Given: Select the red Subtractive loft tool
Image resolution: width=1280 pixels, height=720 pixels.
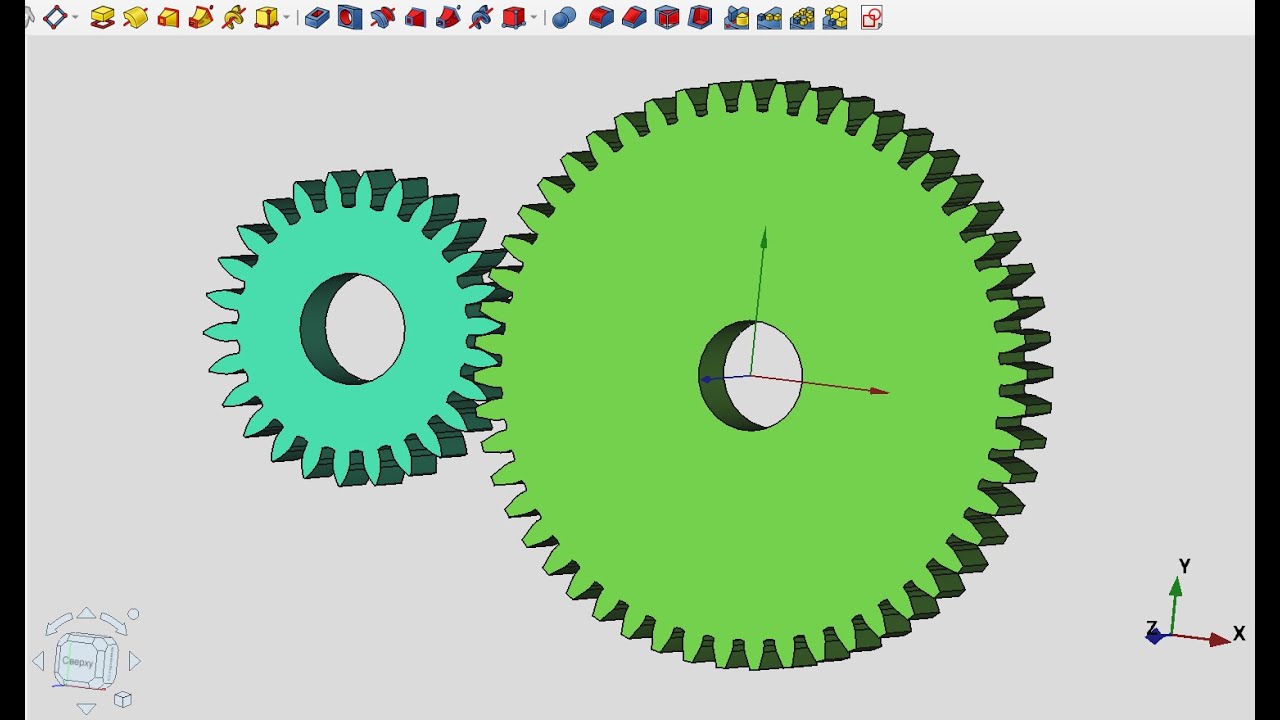Looking at the screenshot, I should [x=416, y=17].
